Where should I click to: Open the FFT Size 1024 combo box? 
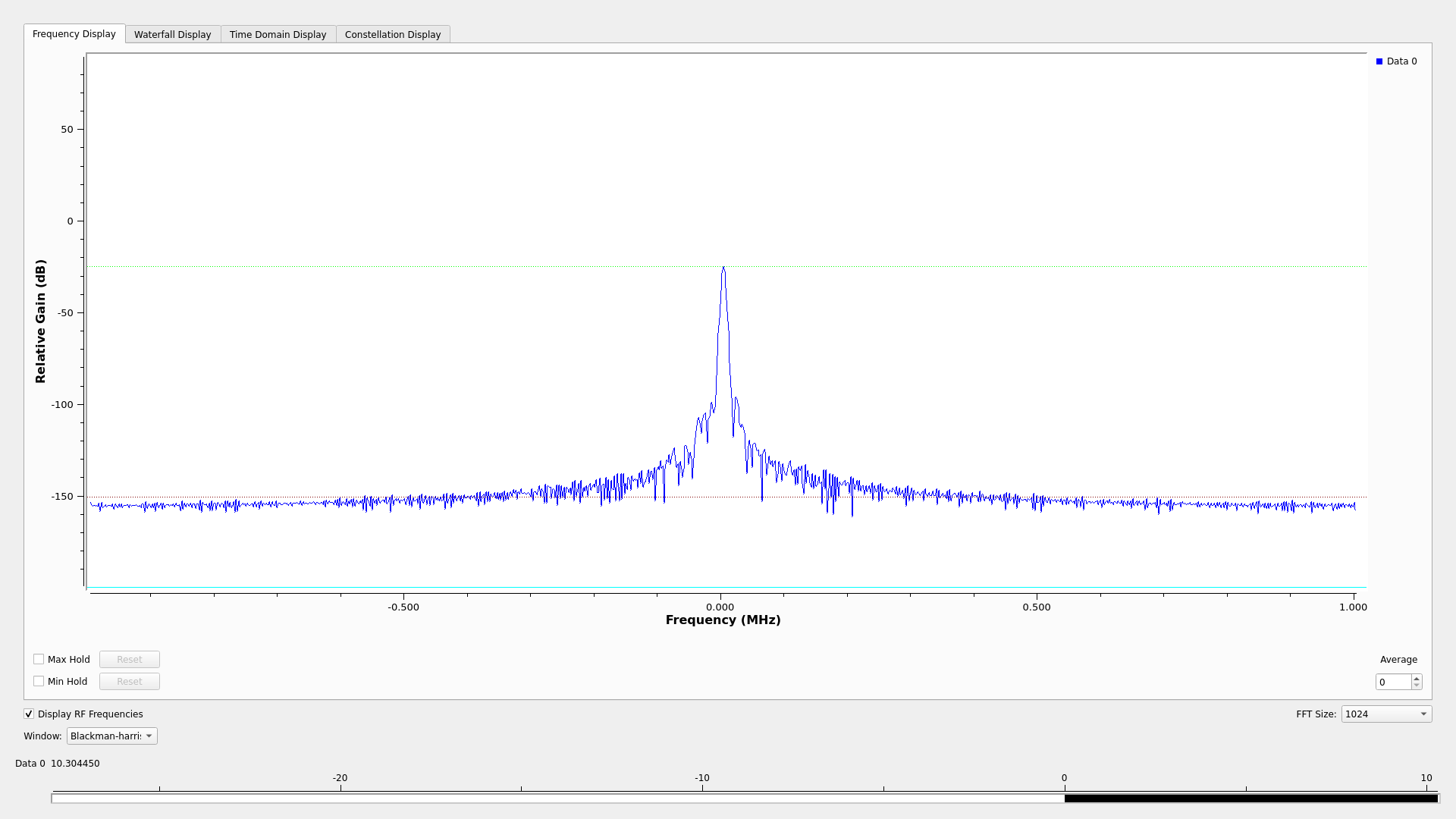pyautogui.click(x=1379, y=714)
